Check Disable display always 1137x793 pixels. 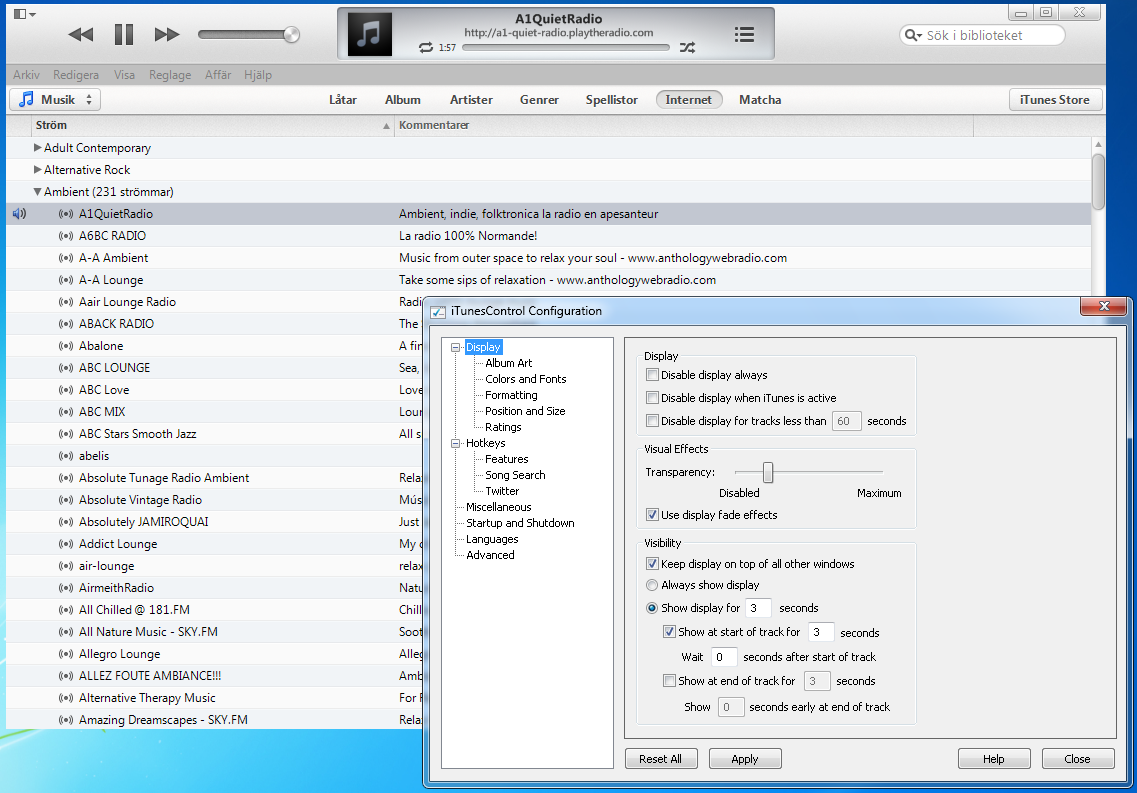(653, 375)
